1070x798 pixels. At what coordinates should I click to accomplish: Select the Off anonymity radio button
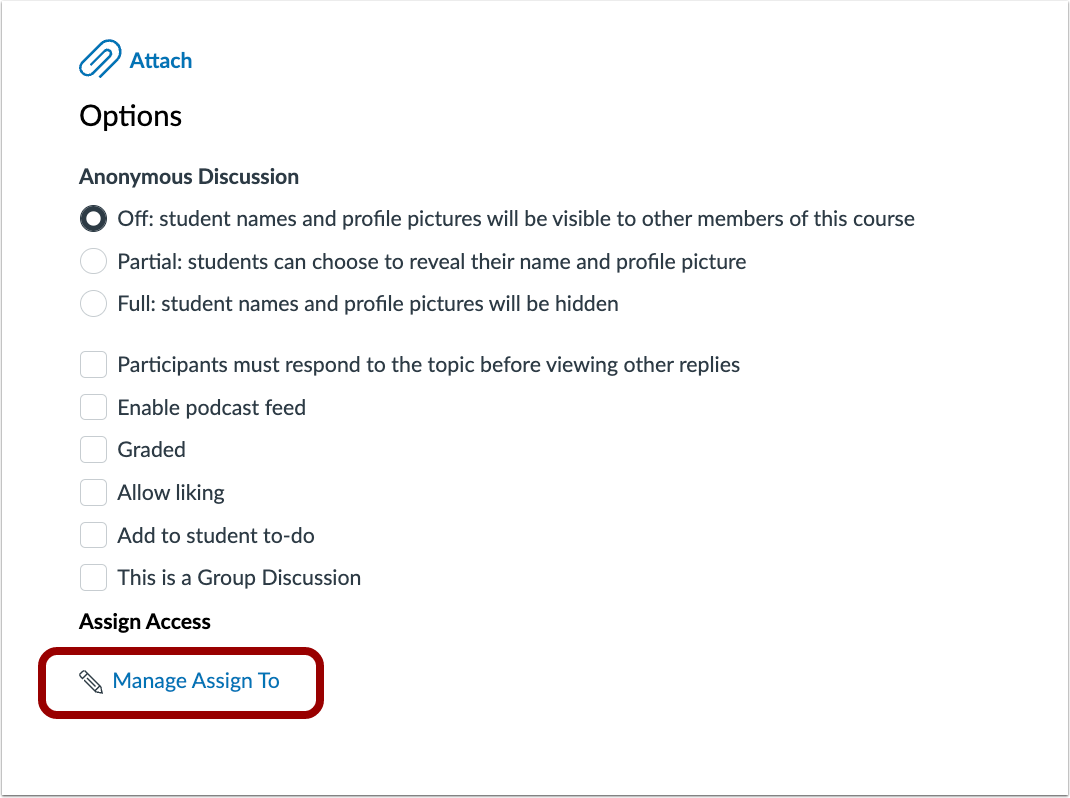pyautogui.click(x=92, y=218)
